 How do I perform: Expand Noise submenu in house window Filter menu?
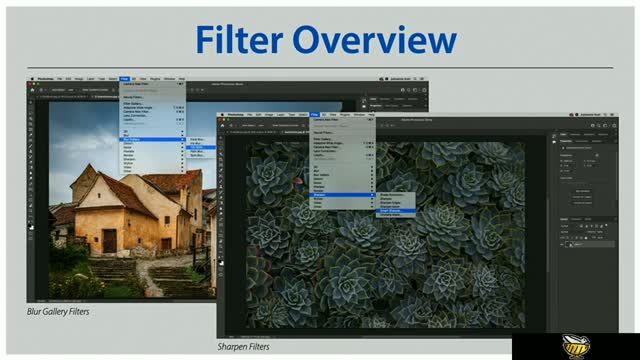pos(153,147)
